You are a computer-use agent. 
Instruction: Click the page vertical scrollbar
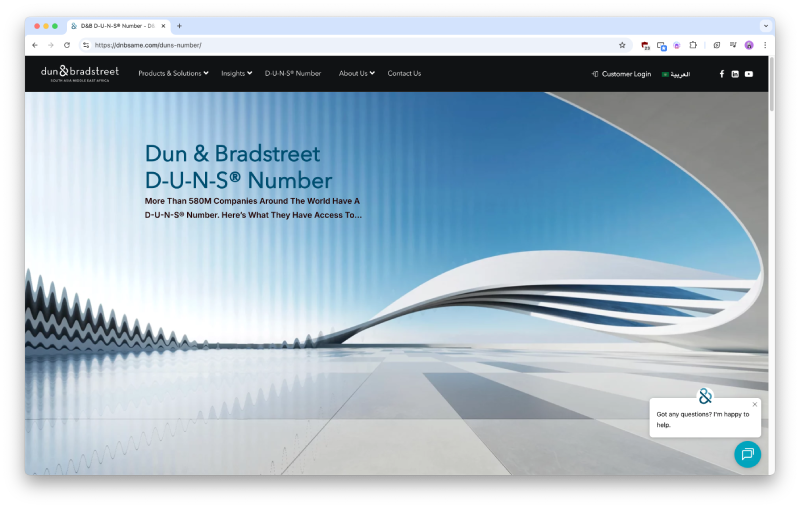tap(771, 84)
